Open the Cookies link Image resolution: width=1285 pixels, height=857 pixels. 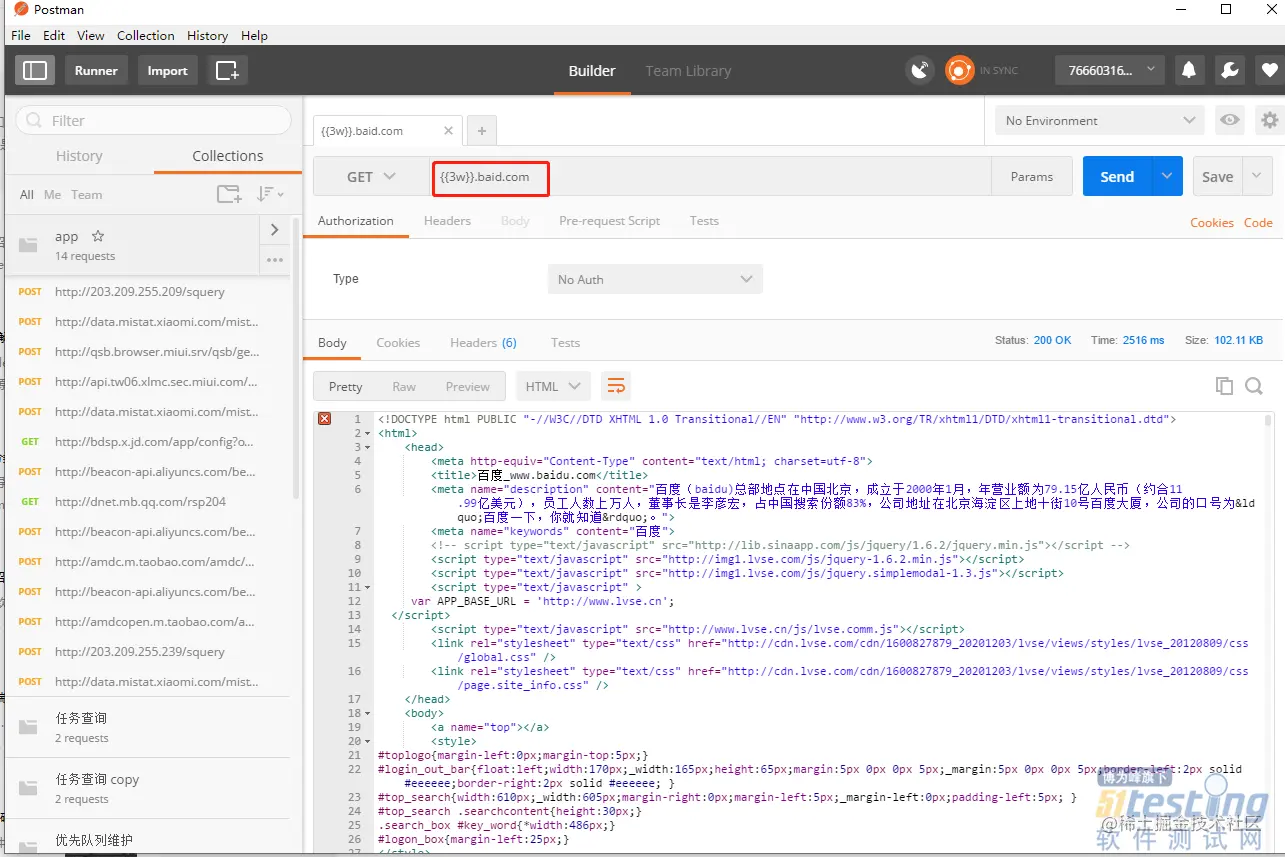pyautogui.click(x=1212, y=222)
